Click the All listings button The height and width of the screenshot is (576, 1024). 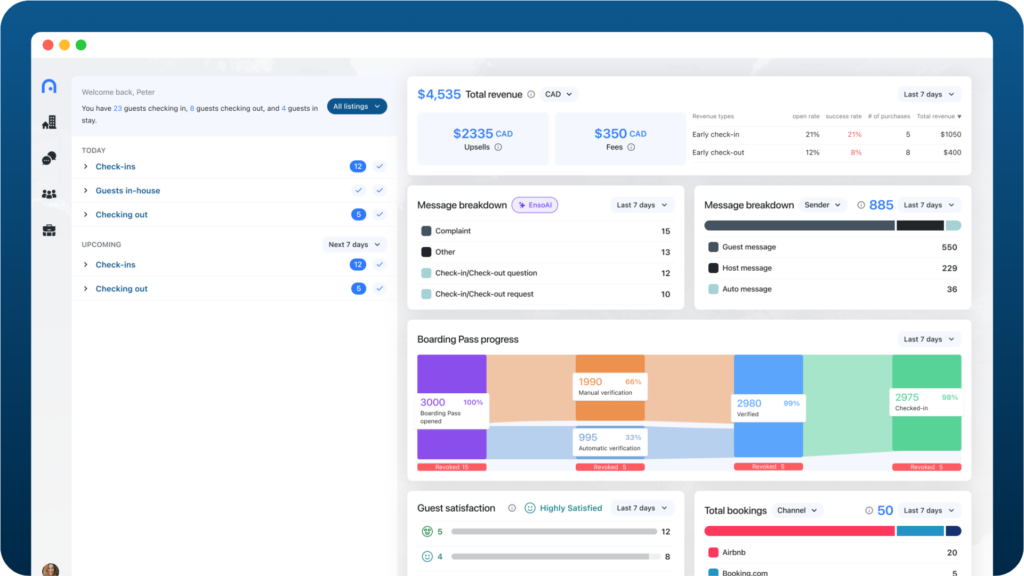[x=356, y=105]
